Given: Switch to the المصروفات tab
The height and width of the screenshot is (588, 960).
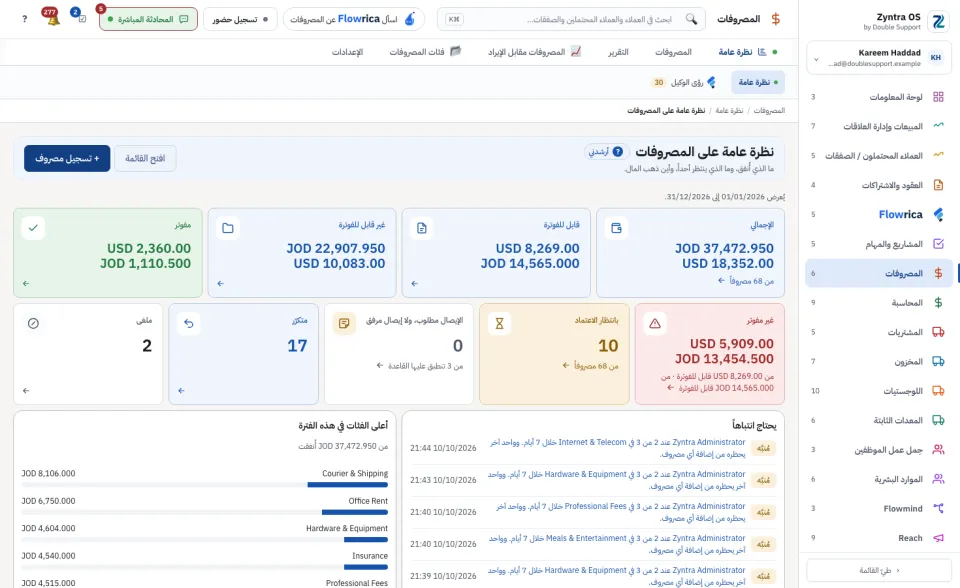Looking at the screenshot, I should tap(673, 52).
